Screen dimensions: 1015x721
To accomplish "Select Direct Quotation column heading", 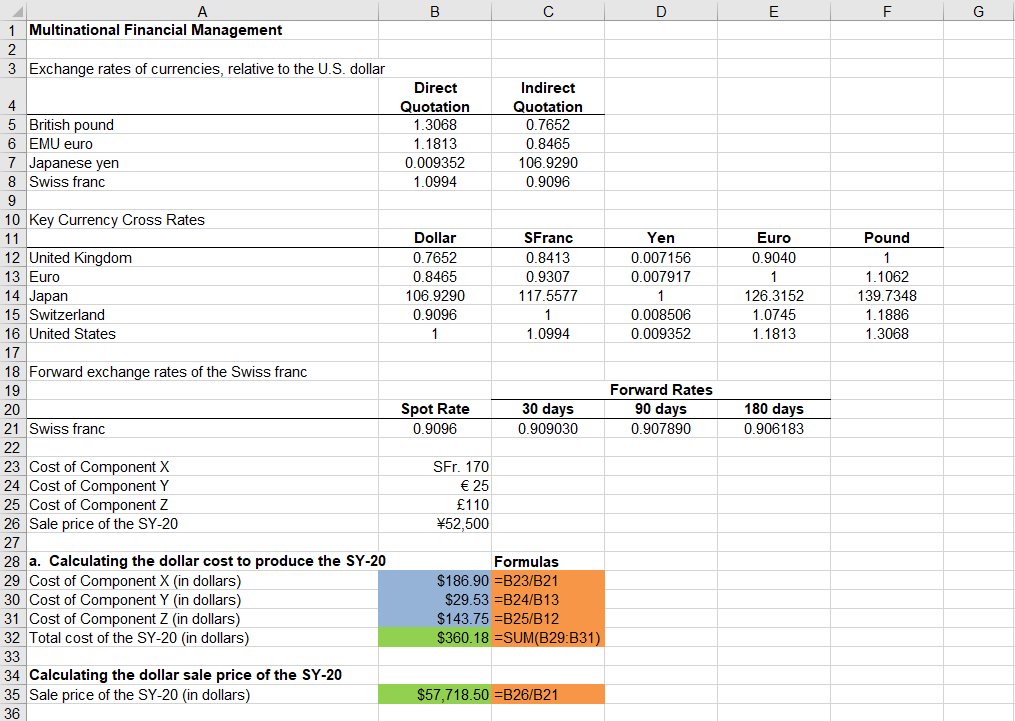I will (435, 97).
